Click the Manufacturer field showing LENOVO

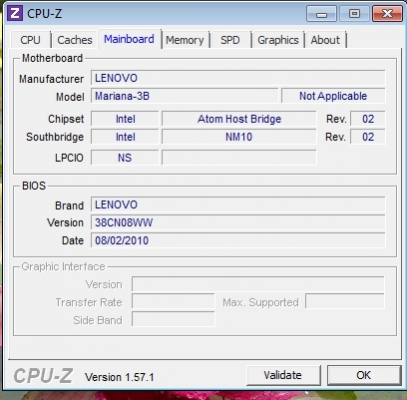[238, 78]
